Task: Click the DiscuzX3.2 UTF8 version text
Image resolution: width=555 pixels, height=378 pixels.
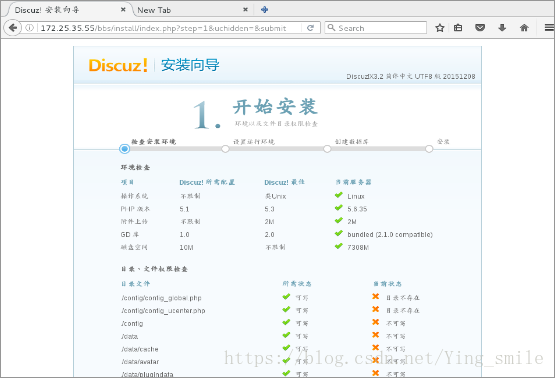Action: [x=411, y=76]
